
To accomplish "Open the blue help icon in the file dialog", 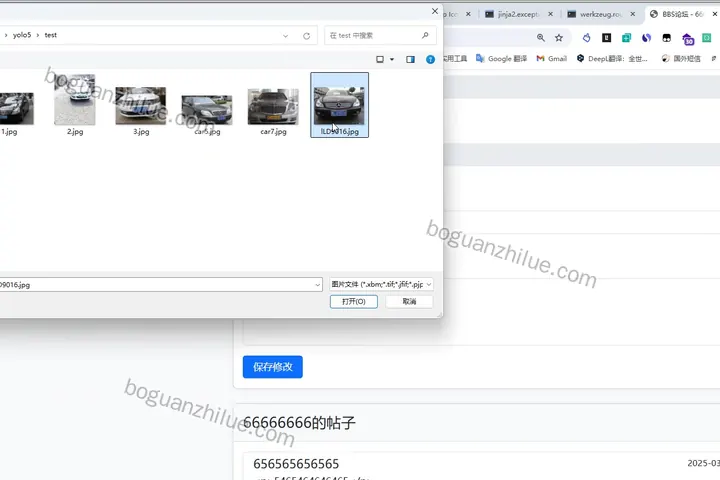I will (x=430, y=59).
